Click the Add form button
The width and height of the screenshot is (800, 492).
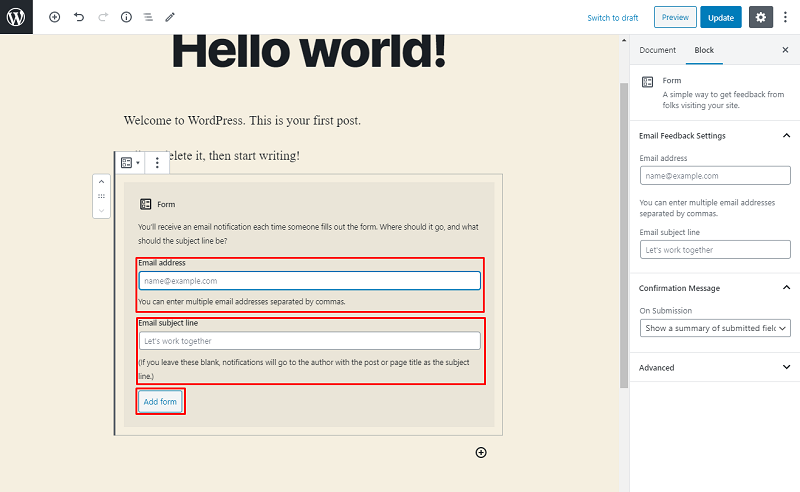[160, 402]
